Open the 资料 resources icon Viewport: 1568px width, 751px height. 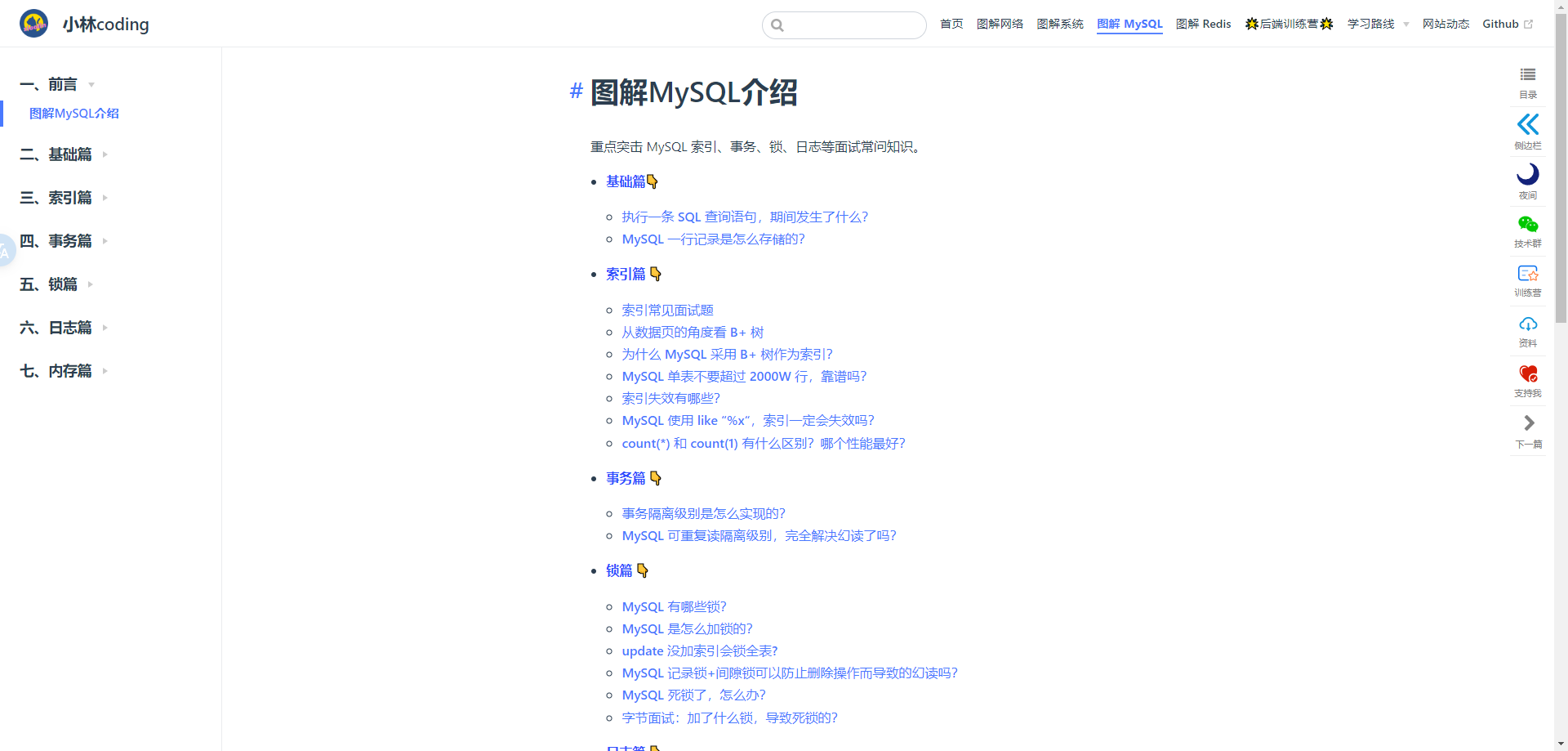1527,330
